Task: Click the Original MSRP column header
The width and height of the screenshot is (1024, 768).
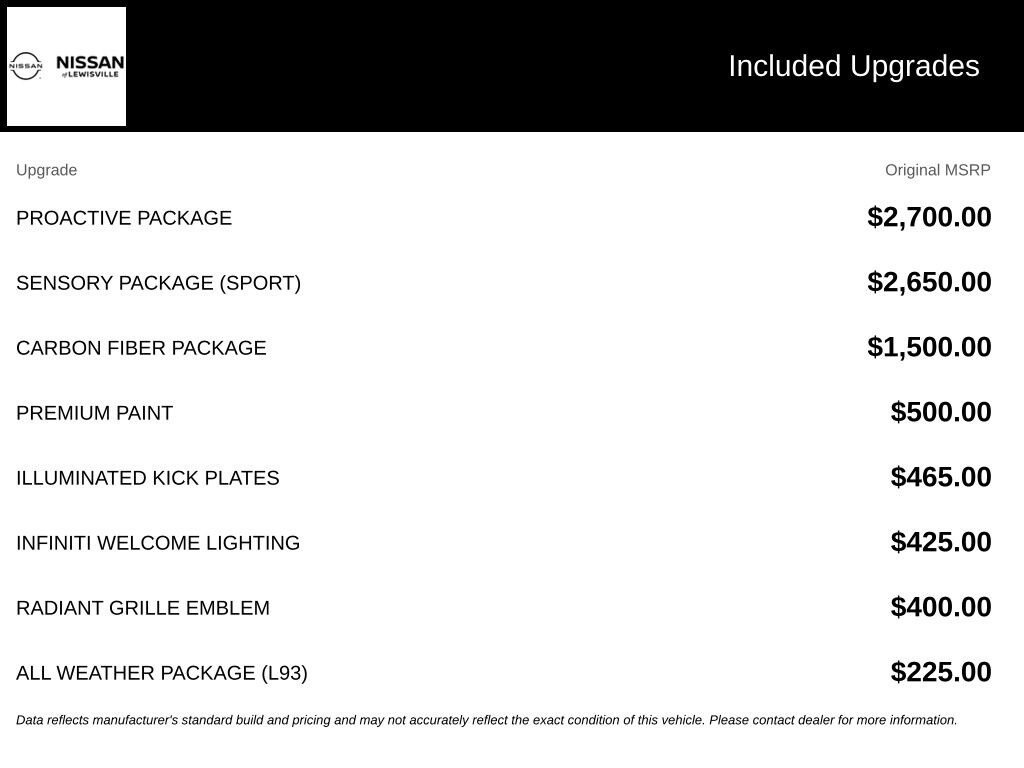Action: 937,170
